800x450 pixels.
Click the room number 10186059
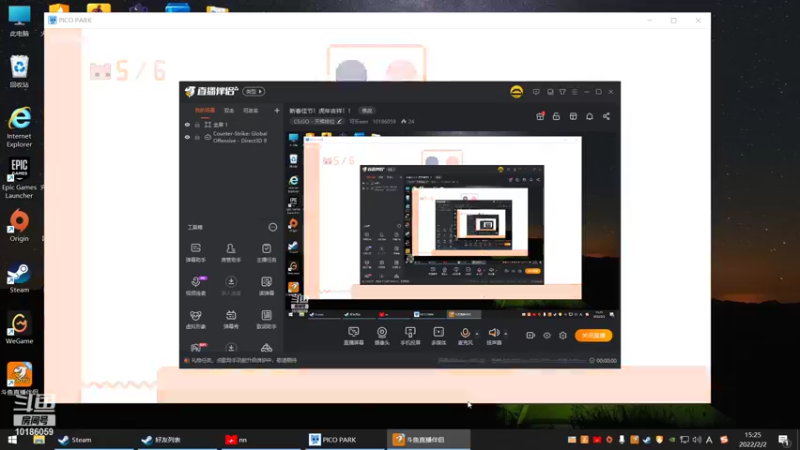click(x=384, y=121)
